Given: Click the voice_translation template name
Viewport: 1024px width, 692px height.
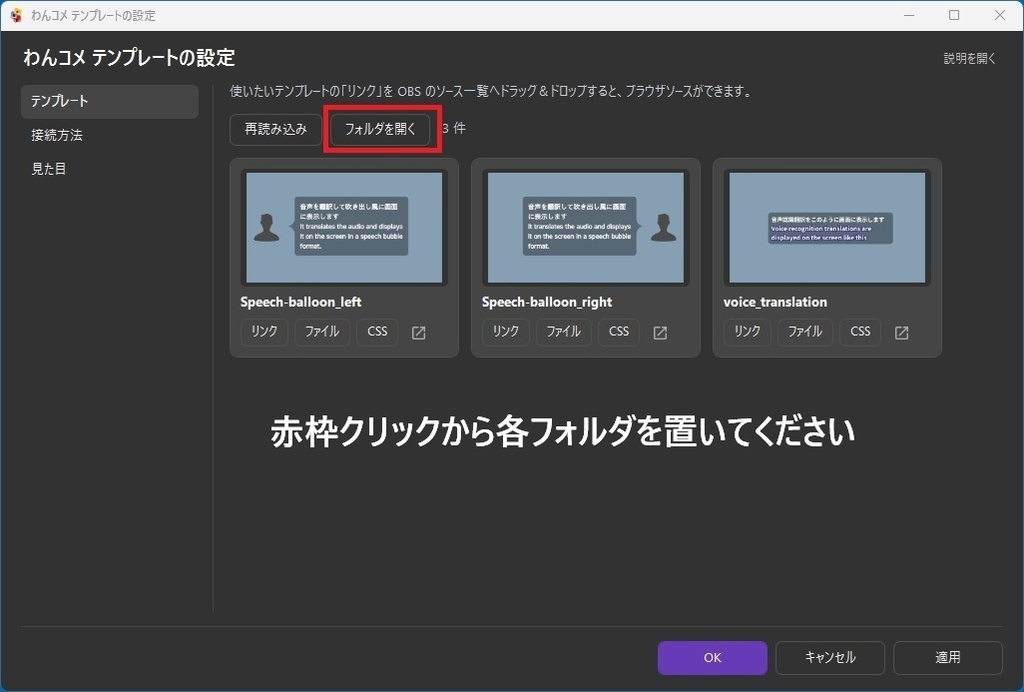Looking at the screenshot, I should tap(775, 302).
